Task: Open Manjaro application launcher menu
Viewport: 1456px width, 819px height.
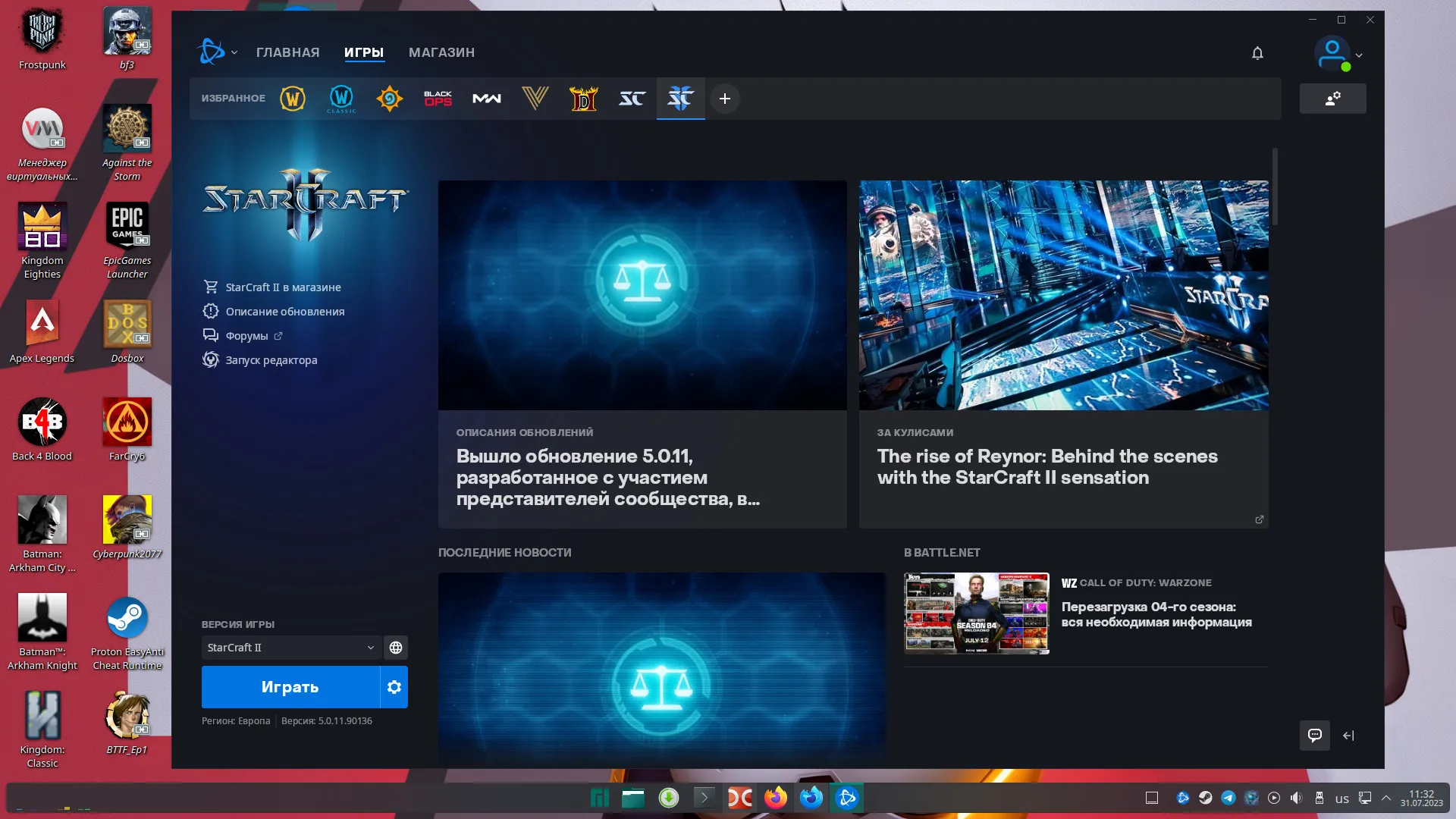Action: point(600,798)
